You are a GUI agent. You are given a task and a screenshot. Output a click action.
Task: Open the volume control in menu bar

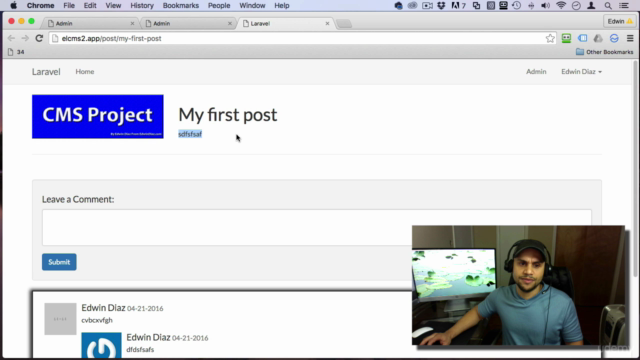(545, 5)
